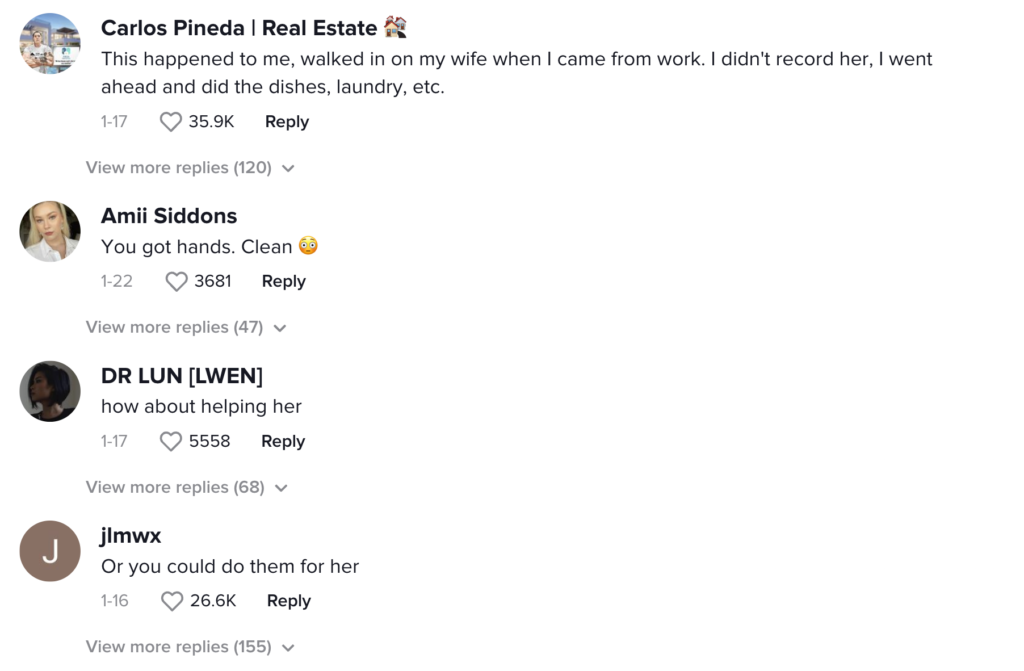
Task: Open DR LUN [LWEN] username link
Action: point(182,376)
